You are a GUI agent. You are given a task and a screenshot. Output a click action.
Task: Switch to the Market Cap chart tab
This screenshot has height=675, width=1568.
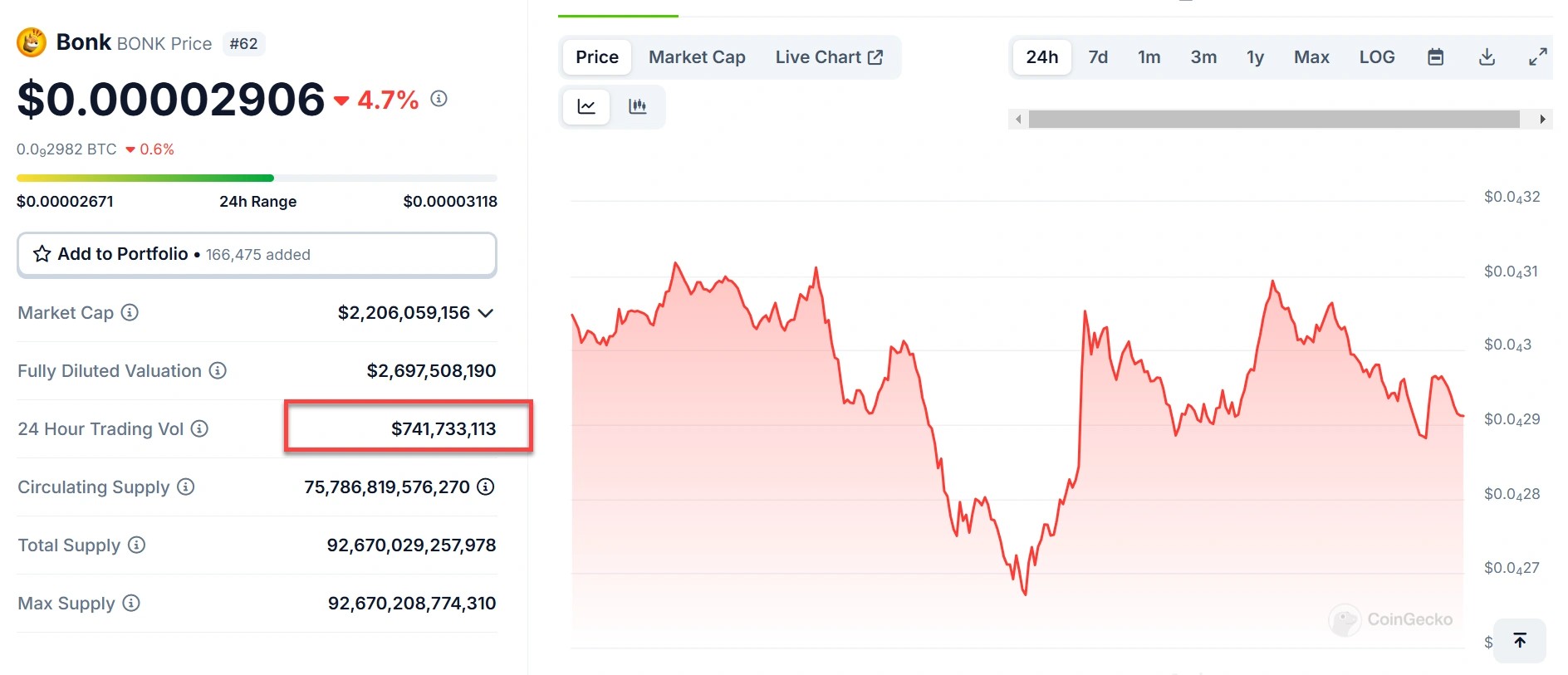[697, 56]
